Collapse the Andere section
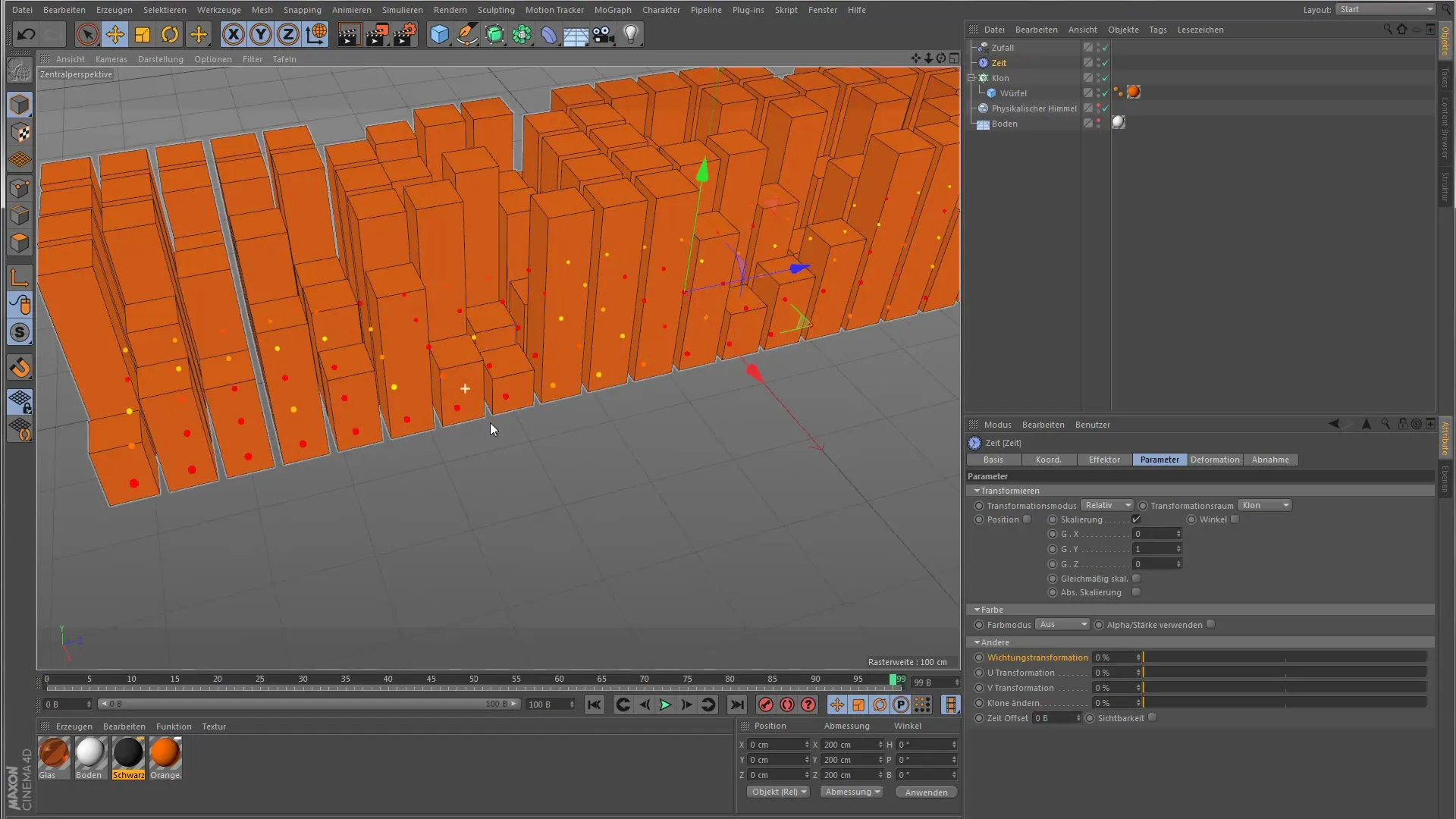This screenshot has height=819, width=1456. 977,642
